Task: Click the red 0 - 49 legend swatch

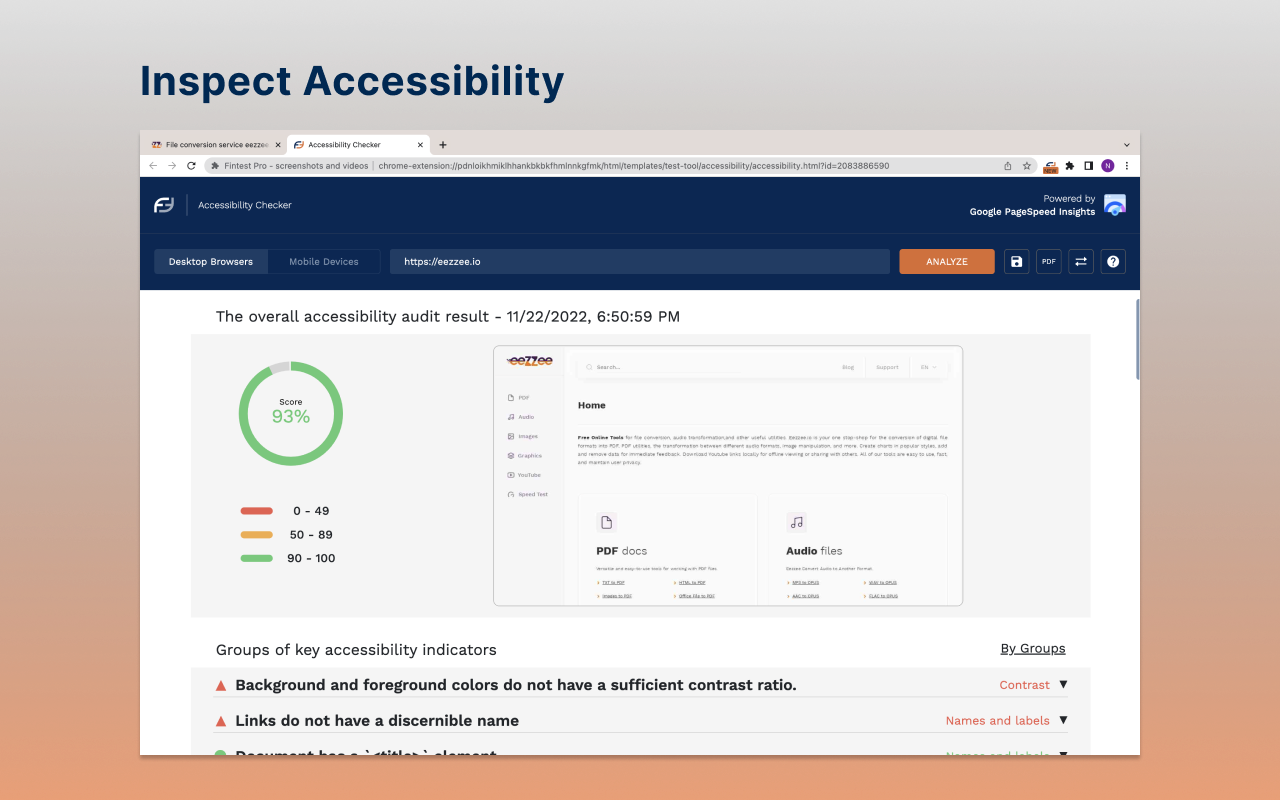Action: coord(257,511)
